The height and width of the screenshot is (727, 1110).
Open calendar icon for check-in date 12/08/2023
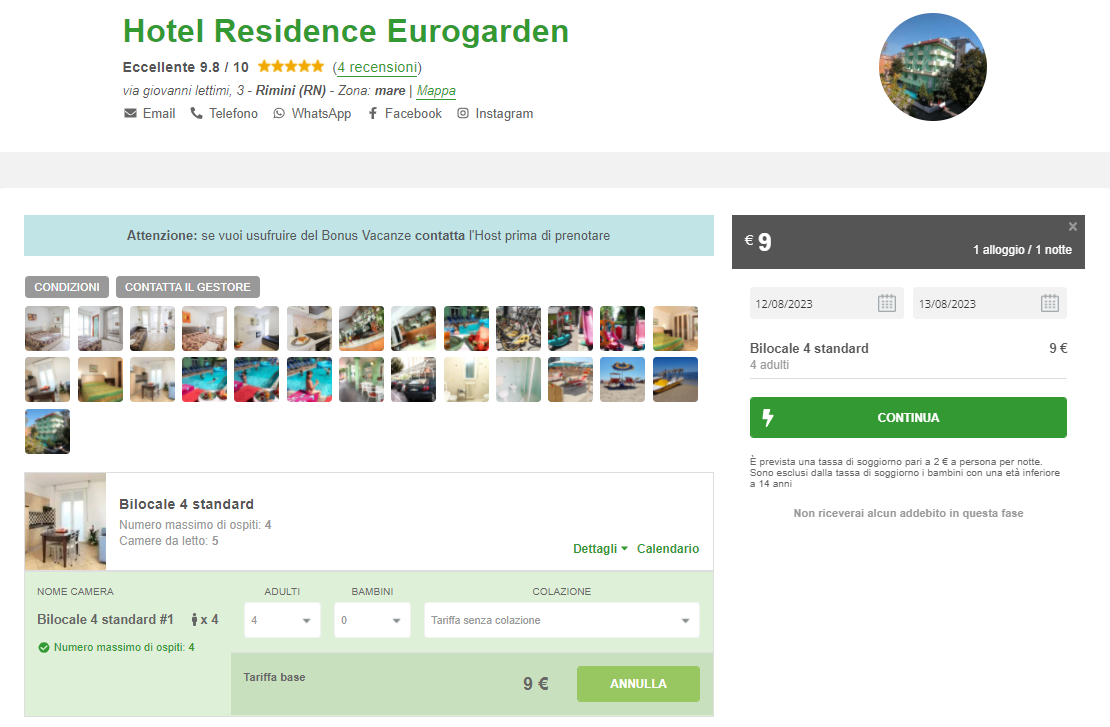click(887, 303)
